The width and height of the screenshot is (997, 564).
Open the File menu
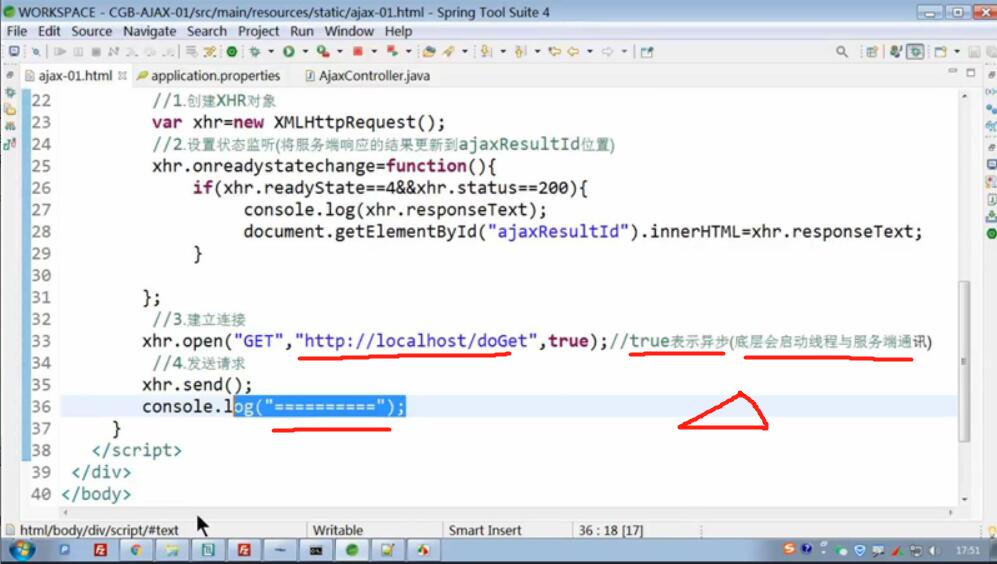[x=17, y=31]
